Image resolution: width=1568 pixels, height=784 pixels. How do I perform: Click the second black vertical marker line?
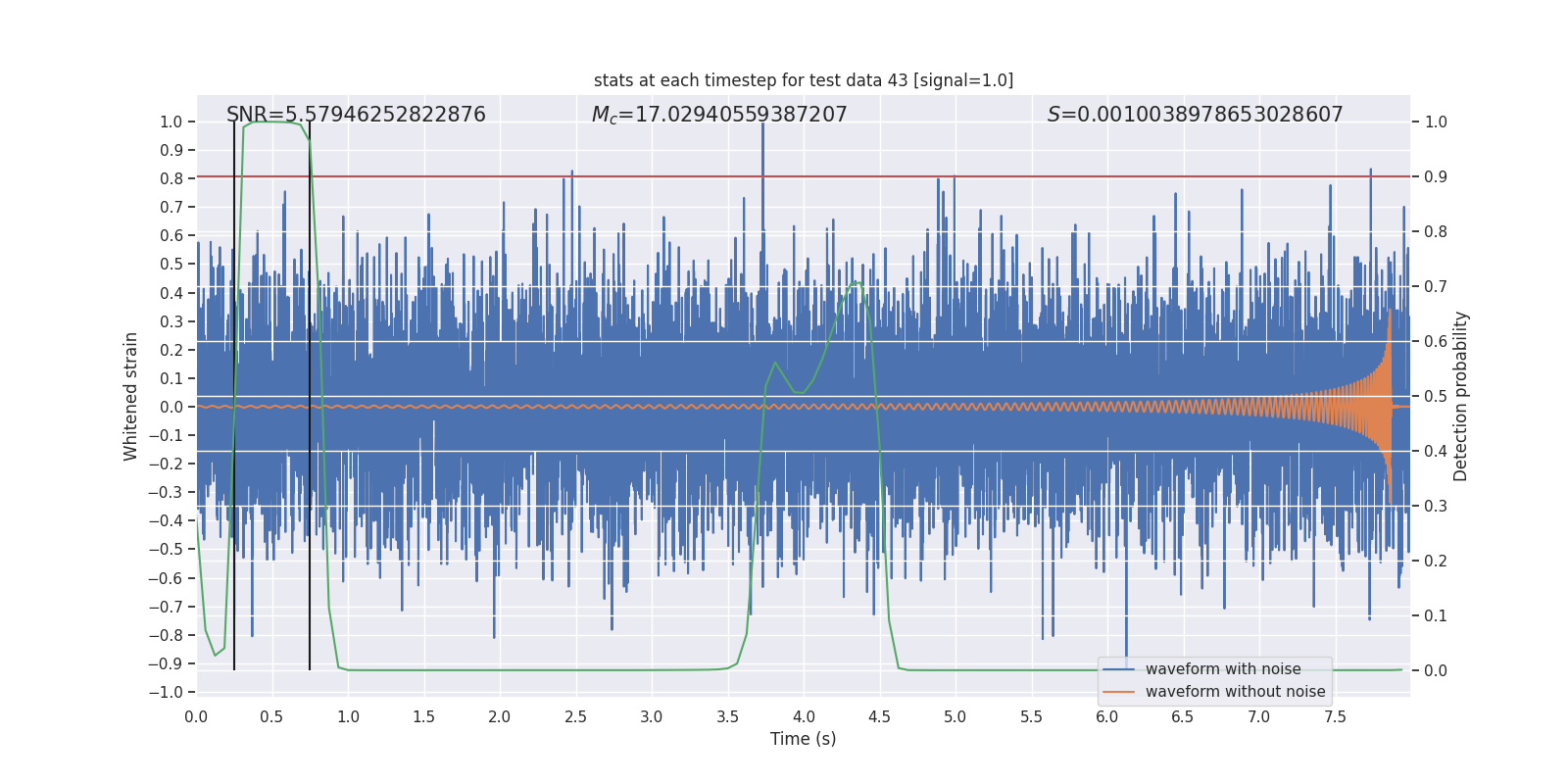pos(310,396)
